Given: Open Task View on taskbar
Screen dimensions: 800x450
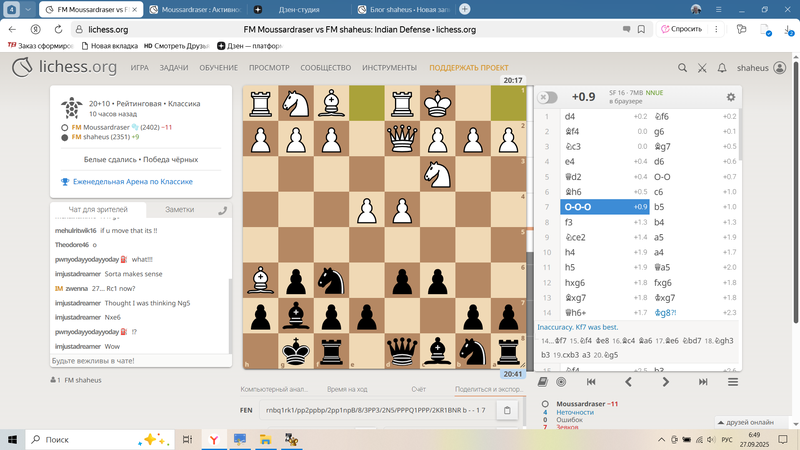Looking at the screenshot, I should [x=187, y=439].
